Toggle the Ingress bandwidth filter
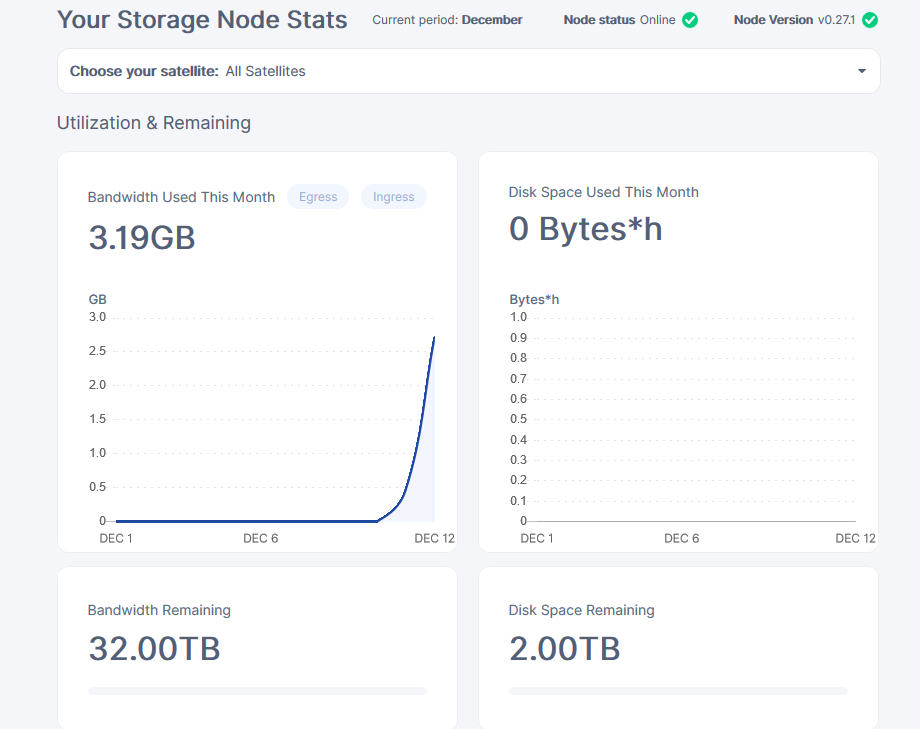This screenshot has height=729, width=920. [394, 197]
